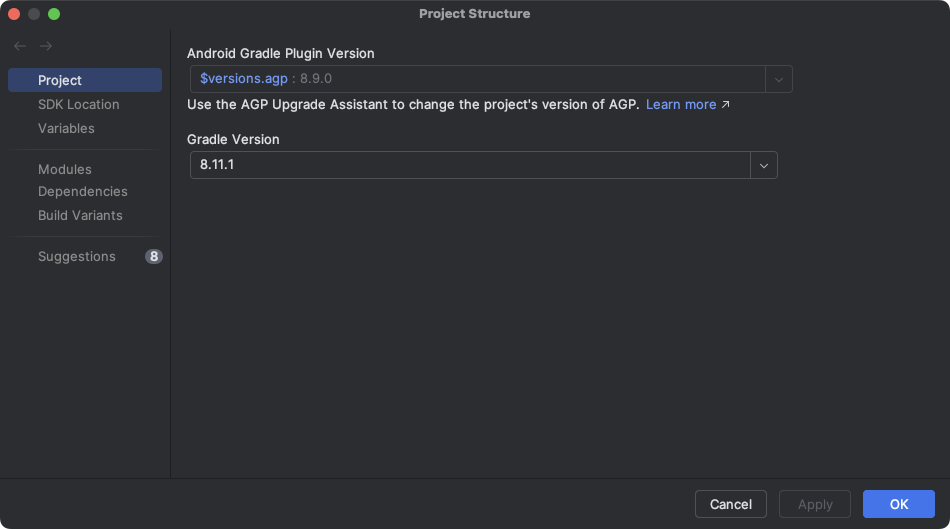Select Project in the sidebar
The image size is (950, 529).
click(x=60, y=80)
